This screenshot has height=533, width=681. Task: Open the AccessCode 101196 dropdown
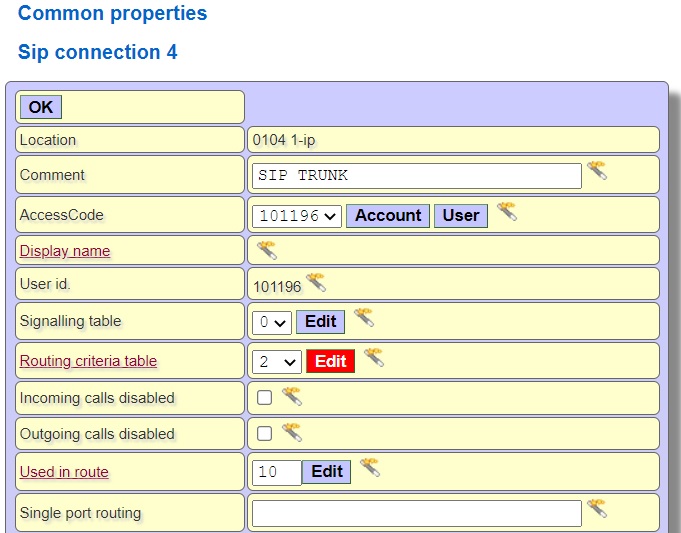coord(298,216)
